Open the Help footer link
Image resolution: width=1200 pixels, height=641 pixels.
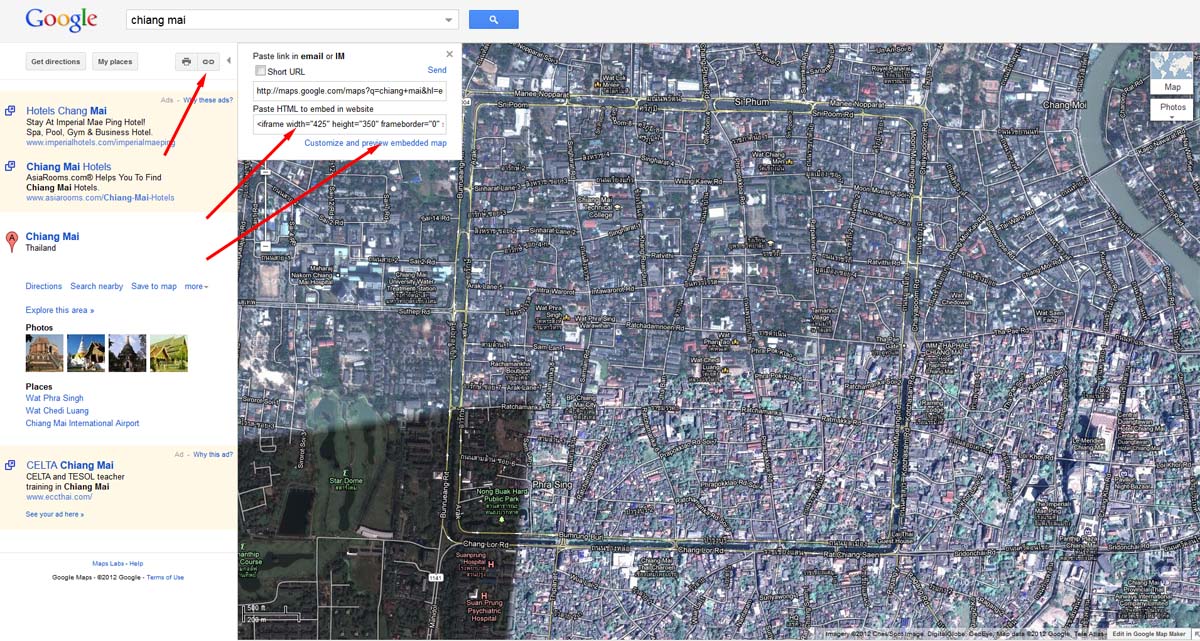click(136, 564)
